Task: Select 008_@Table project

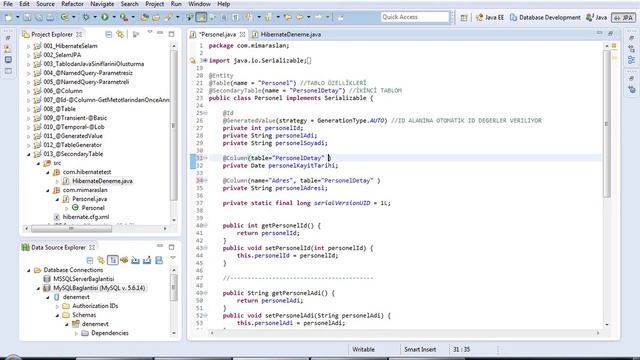Action: pos(59,109)
